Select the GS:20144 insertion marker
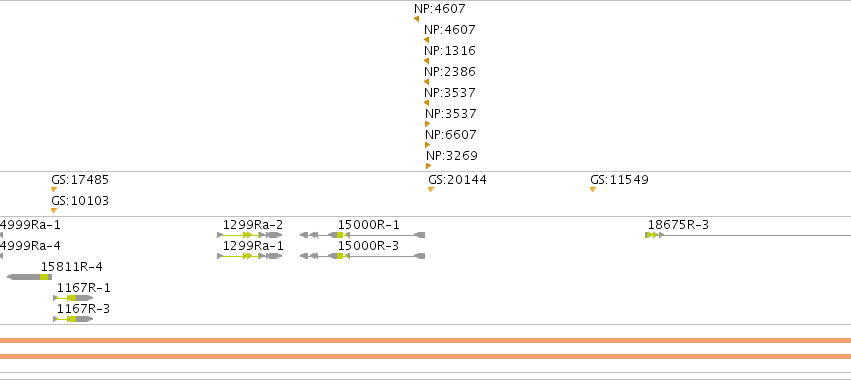This screenshot has height=380, width=851. pos(431,190)
